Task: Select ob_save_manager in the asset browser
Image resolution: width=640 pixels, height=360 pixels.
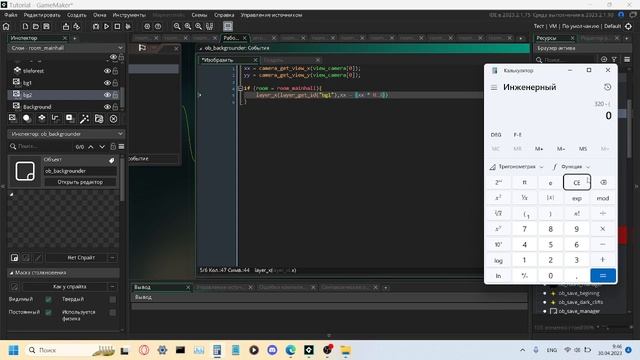Action: point(579,311)
